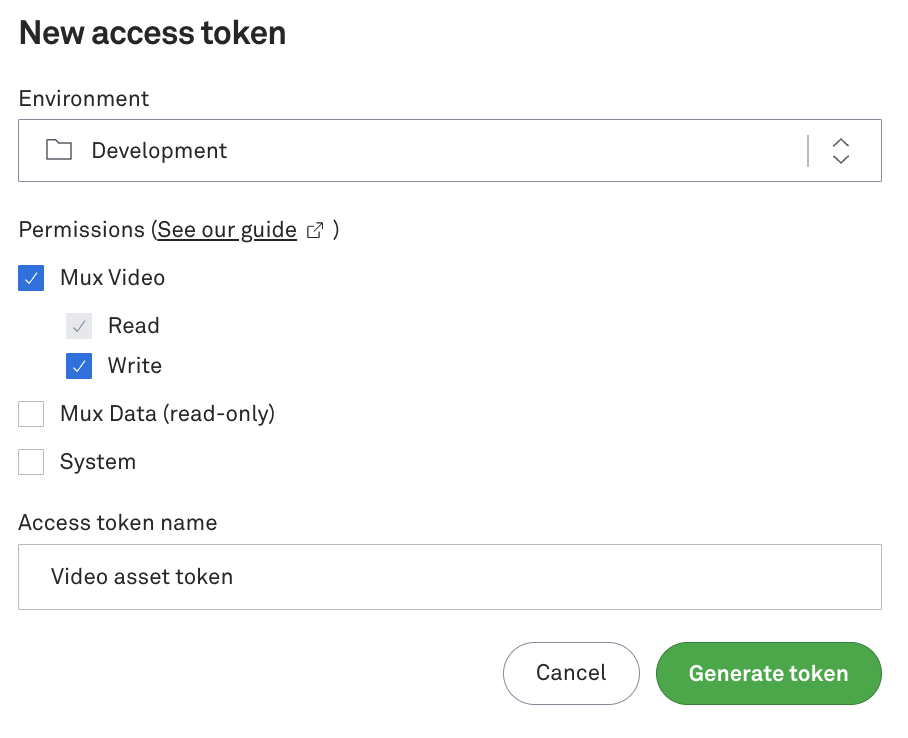Click the grayed checkmark in Read checkbox
The width and height of the screenshot is (908, 738).
(78, 325)
